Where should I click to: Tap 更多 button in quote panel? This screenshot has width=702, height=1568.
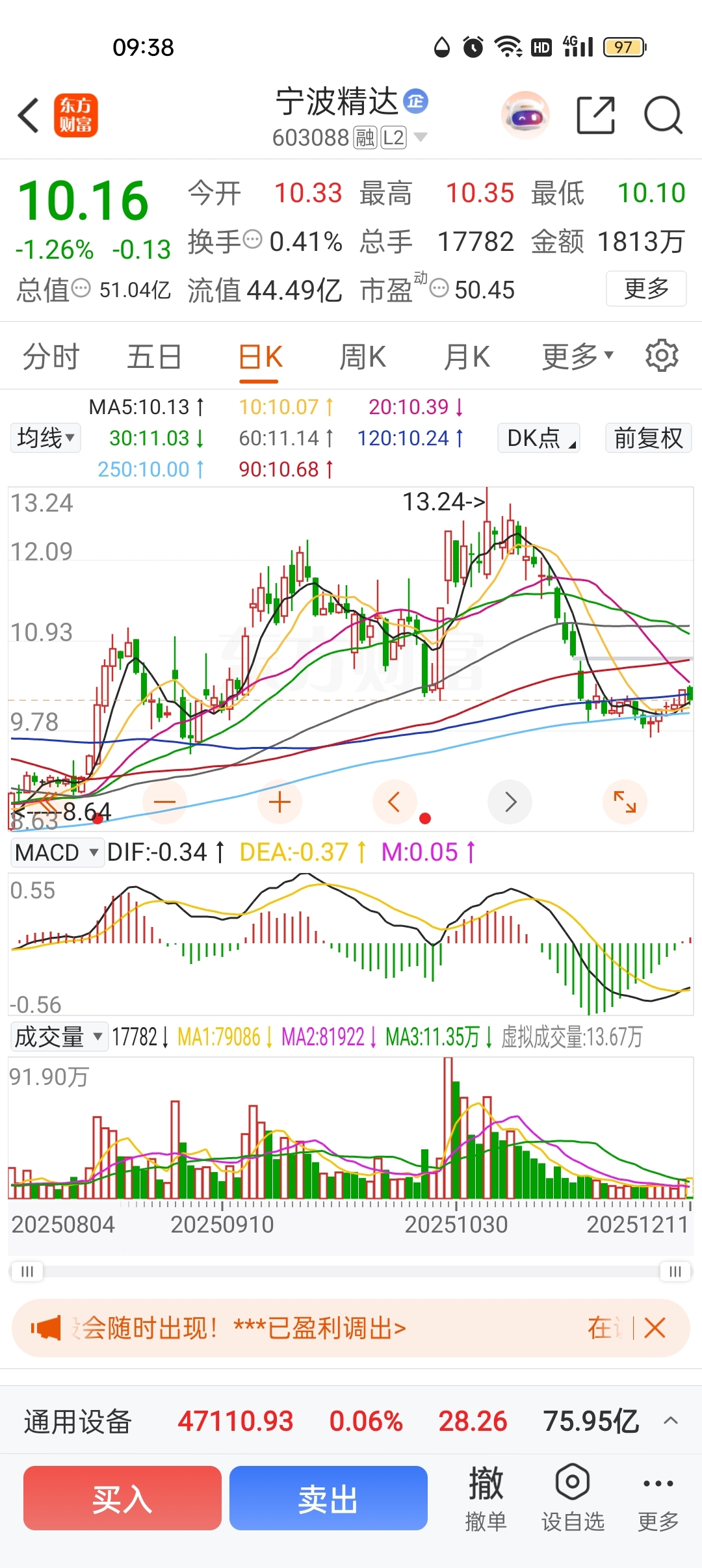pos(646,288)
